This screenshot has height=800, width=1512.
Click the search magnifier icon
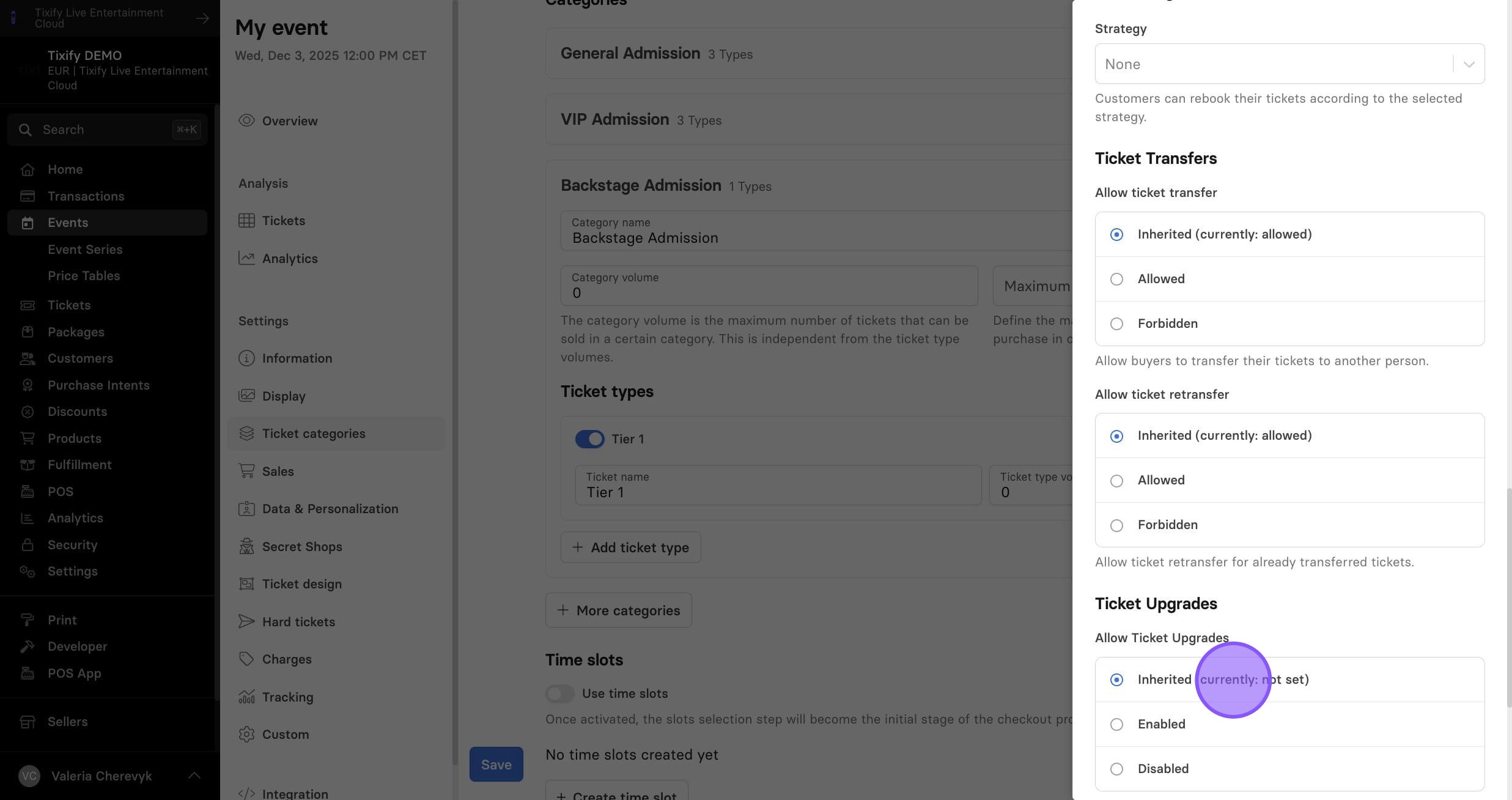click(x=25, y=130)
